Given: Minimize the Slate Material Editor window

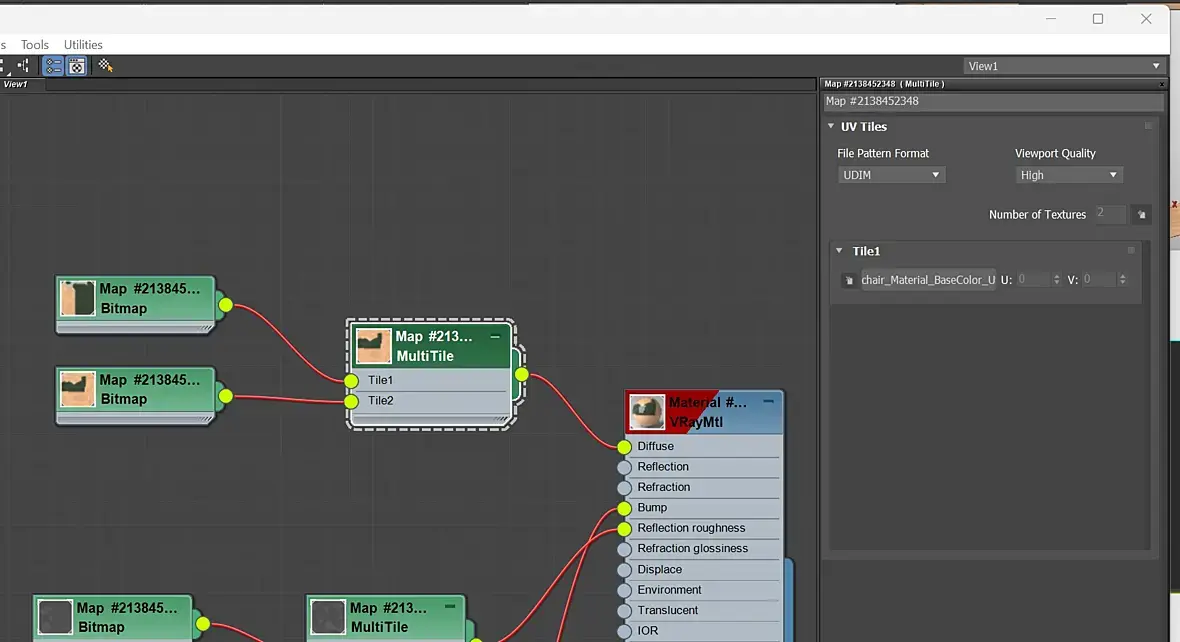Looking at the screenshot, I should click(x=1051, y=19).
